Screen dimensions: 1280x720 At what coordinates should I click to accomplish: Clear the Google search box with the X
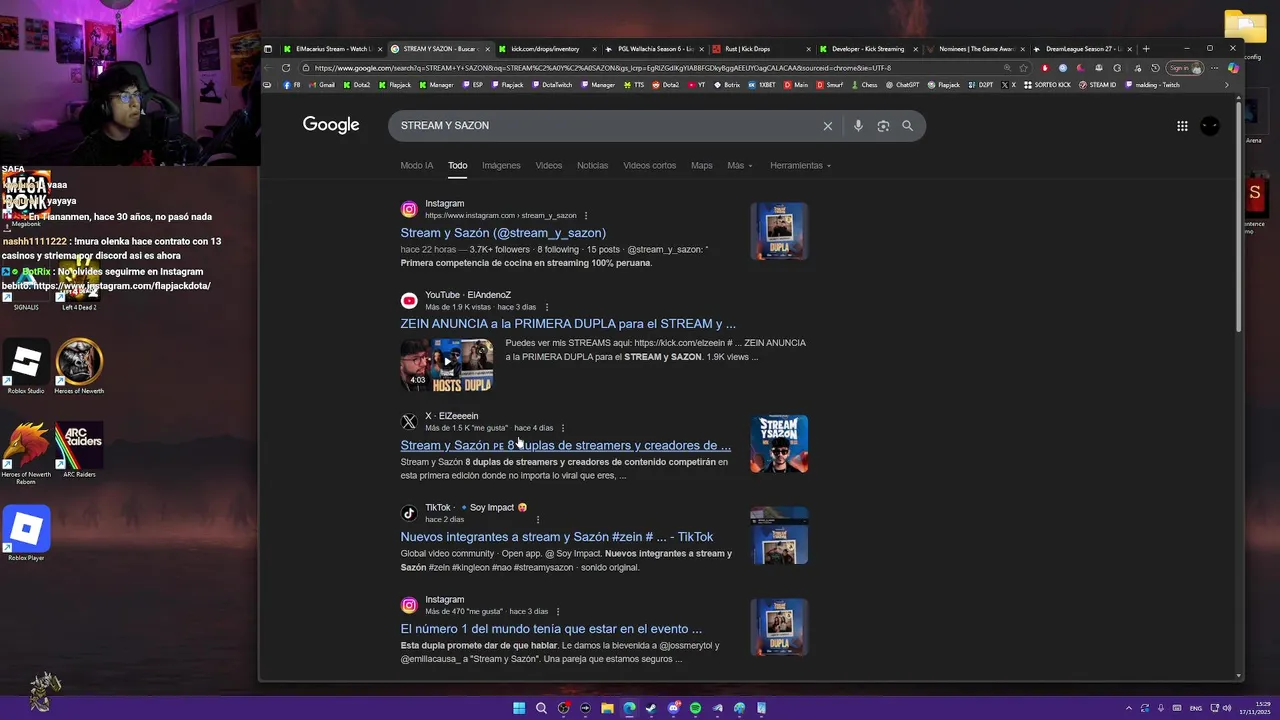point(827,126)
